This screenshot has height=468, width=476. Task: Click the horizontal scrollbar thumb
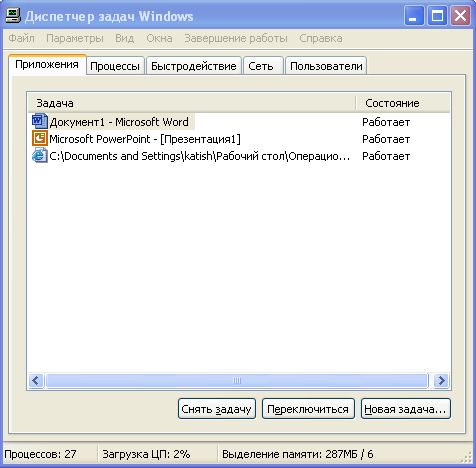click(x=237, y=380)
